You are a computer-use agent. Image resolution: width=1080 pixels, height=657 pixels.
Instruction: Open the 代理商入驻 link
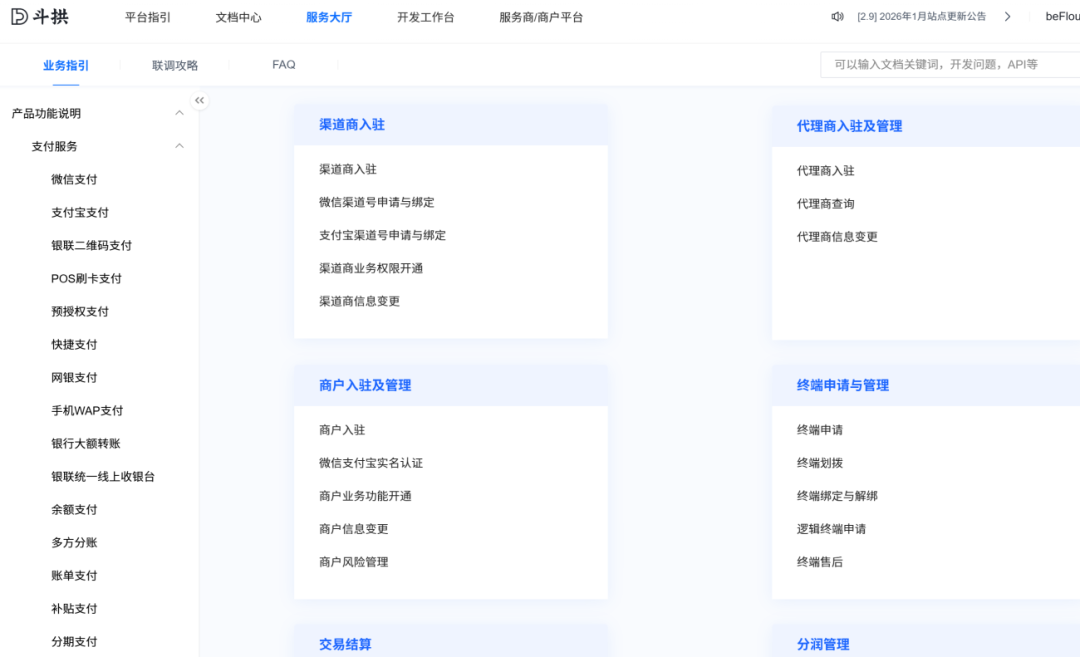[x=826, y=171]
